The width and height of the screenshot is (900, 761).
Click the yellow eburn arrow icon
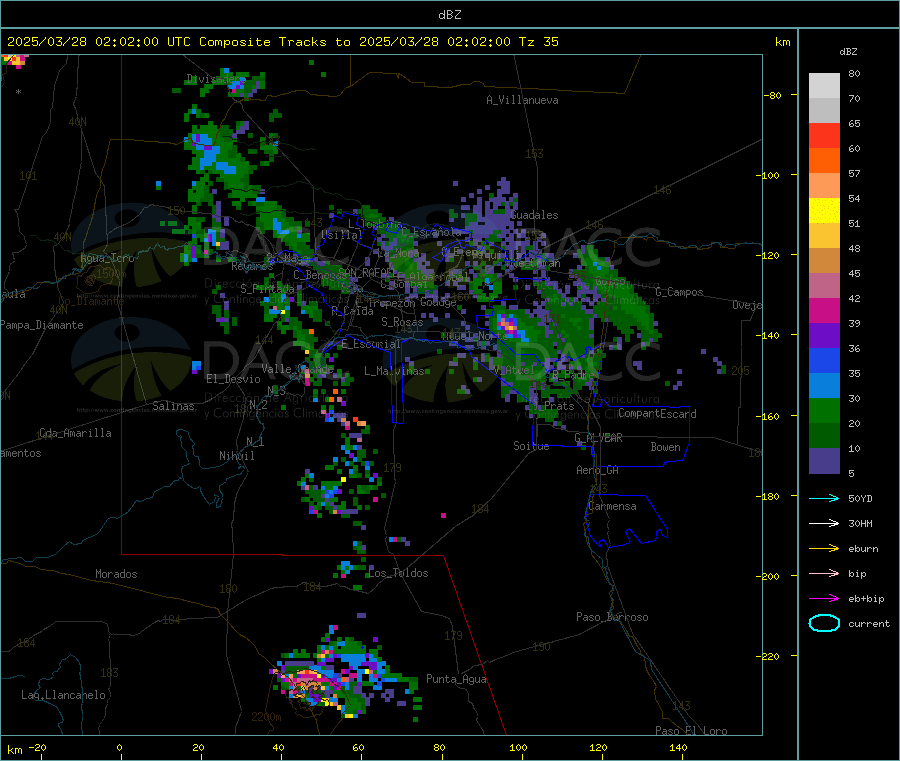point(824,549)
